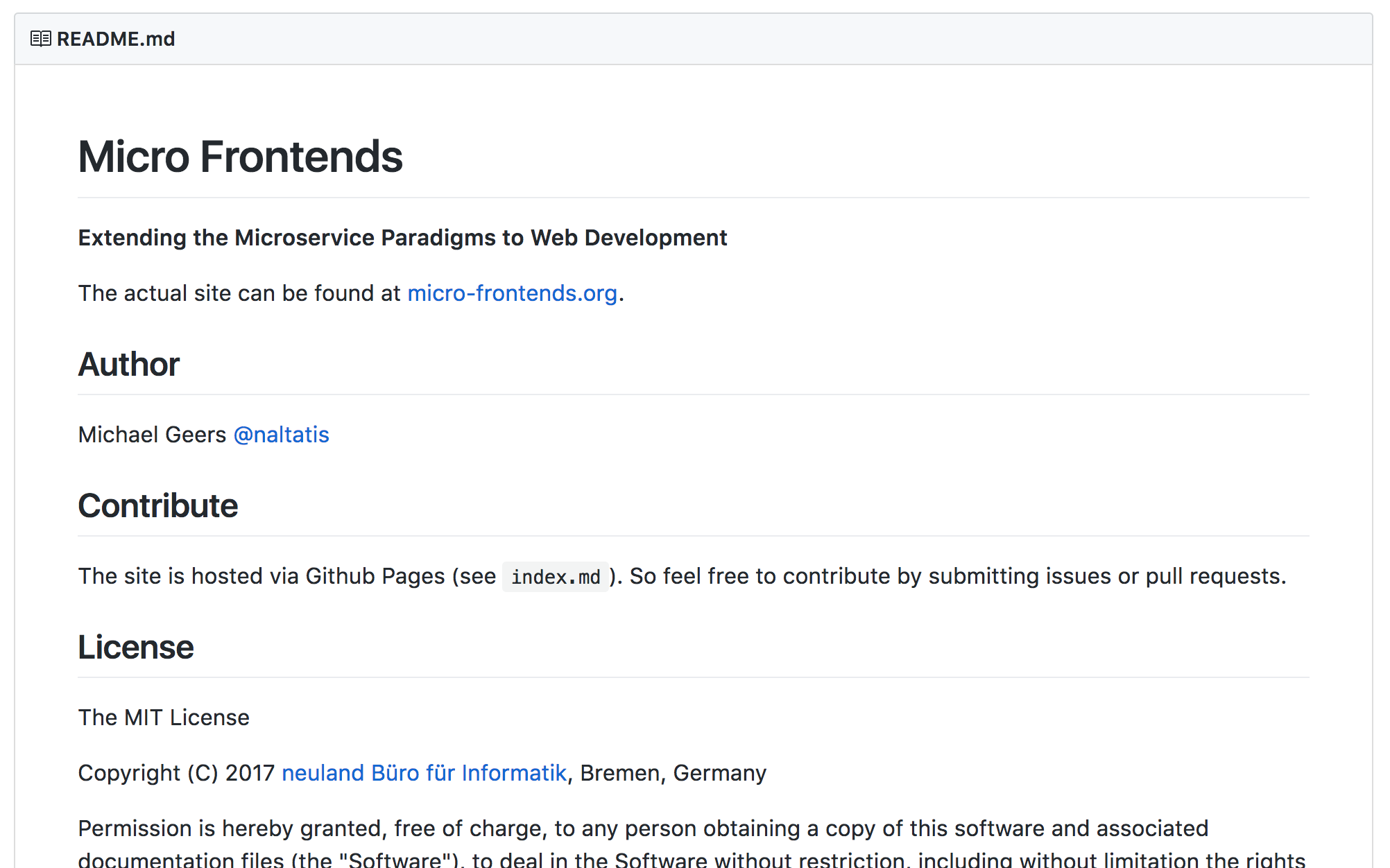Click the 'Permission is hereby granted' paragraph
The image size is (1390, 868).
(x=642, y=829)
